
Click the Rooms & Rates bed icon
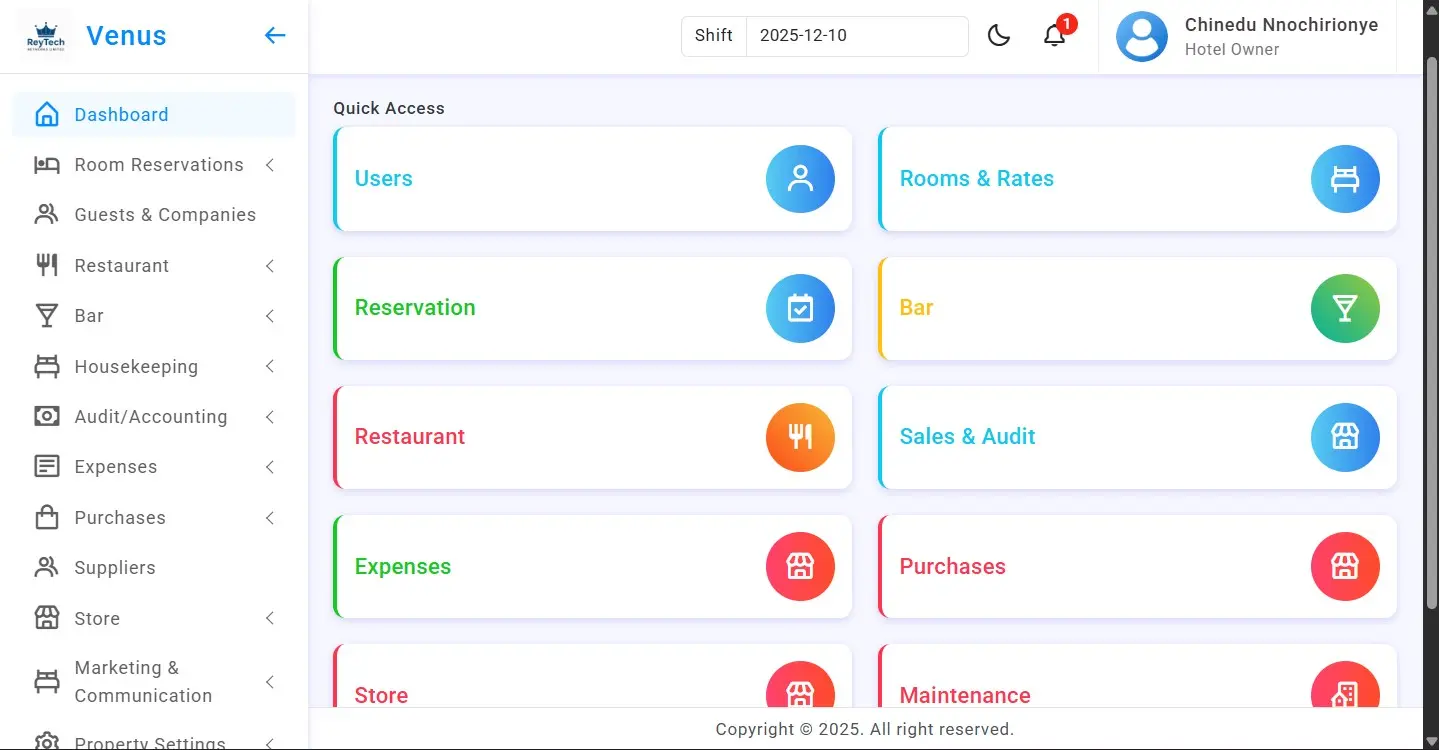click(1345, 179)
